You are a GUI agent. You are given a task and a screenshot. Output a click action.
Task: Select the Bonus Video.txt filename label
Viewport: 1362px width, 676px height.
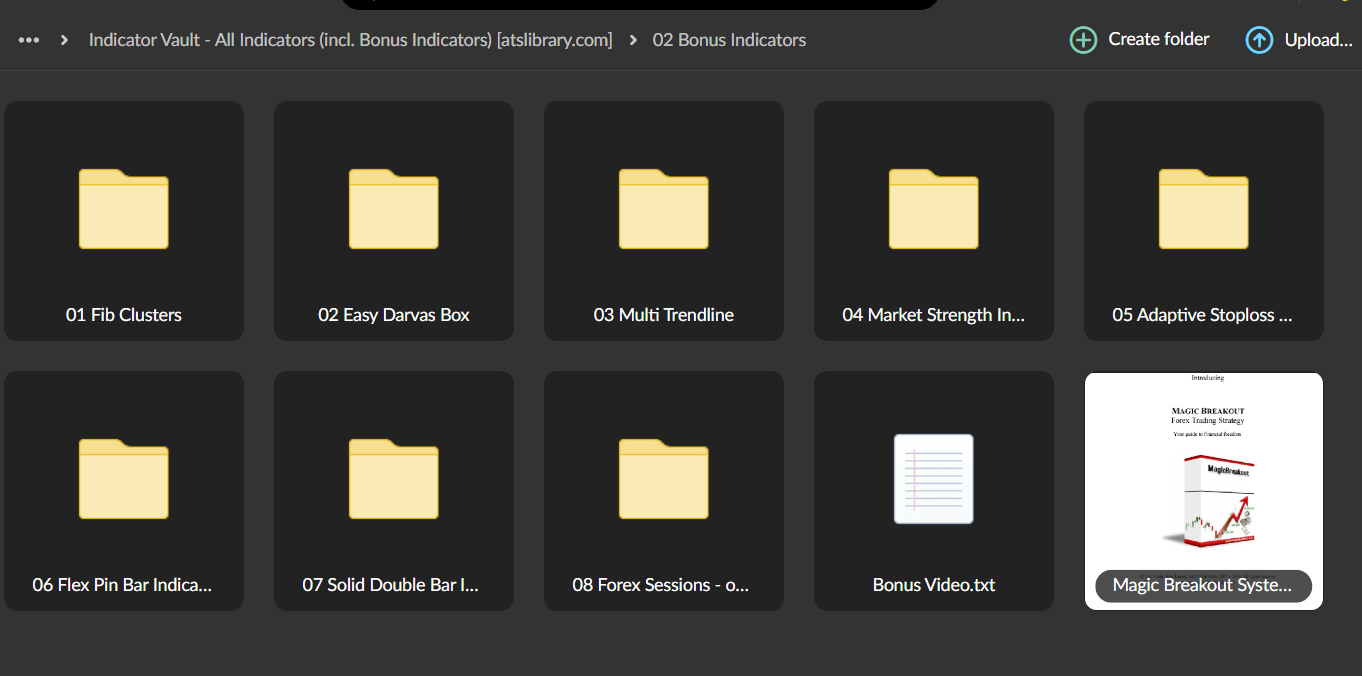pyautogui.click(x=933, y=584)
